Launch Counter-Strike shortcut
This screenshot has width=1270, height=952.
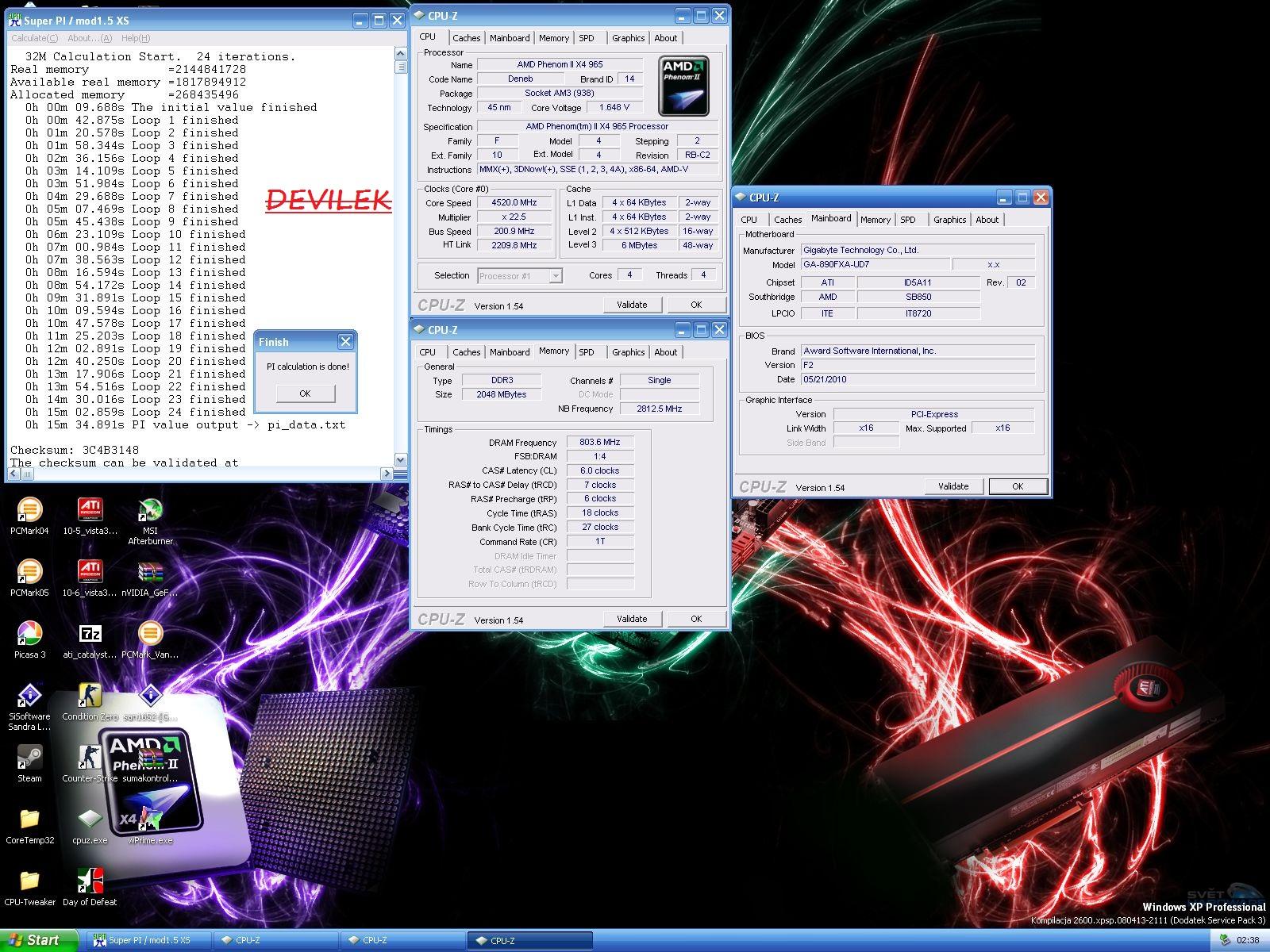pos(90,764)
